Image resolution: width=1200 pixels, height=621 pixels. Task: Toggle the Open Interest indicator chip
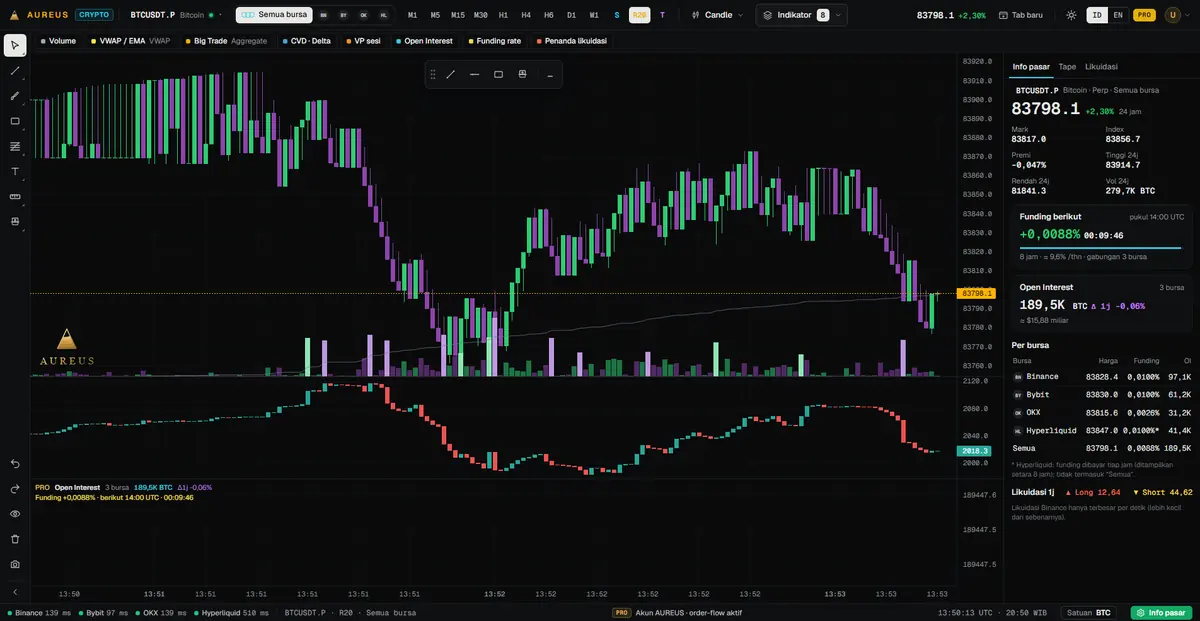(x=425, y=41)
